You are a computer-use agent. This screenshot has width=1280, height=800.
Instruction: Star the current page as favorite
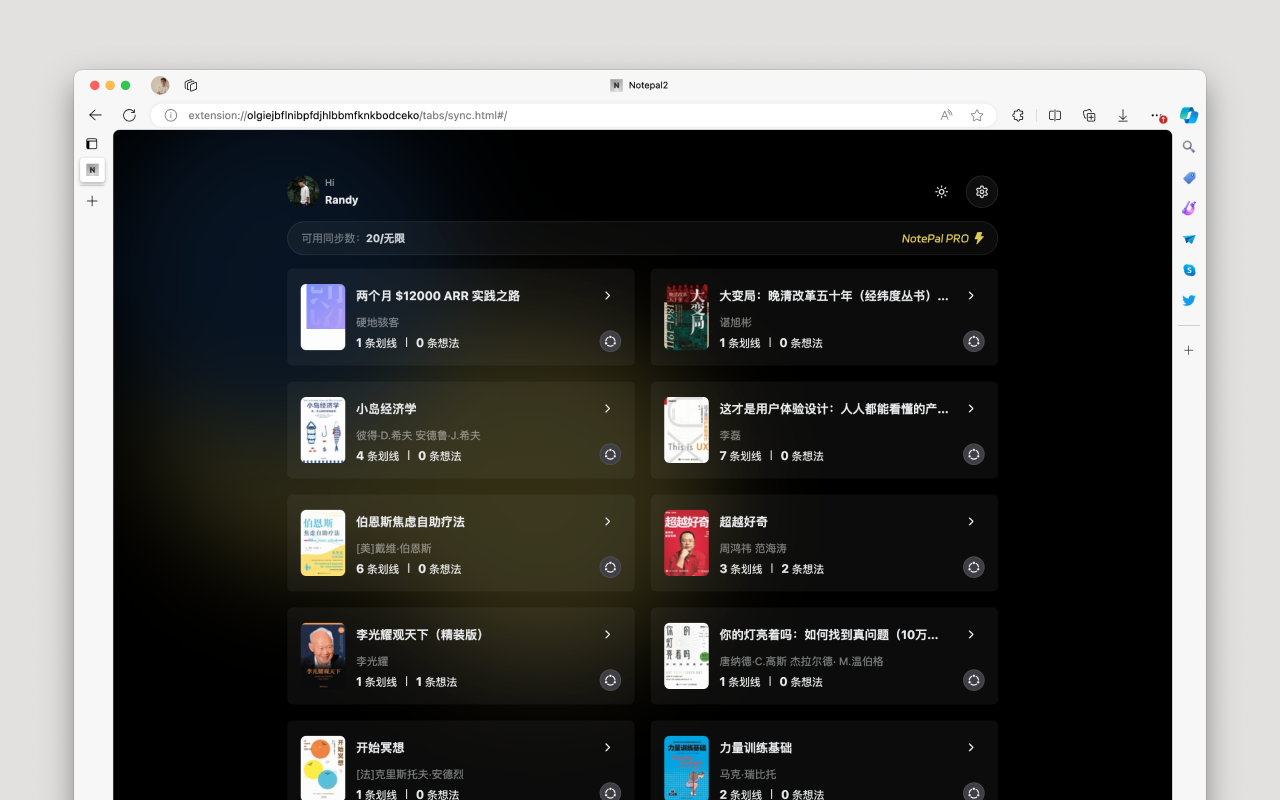tap(977, 115)
